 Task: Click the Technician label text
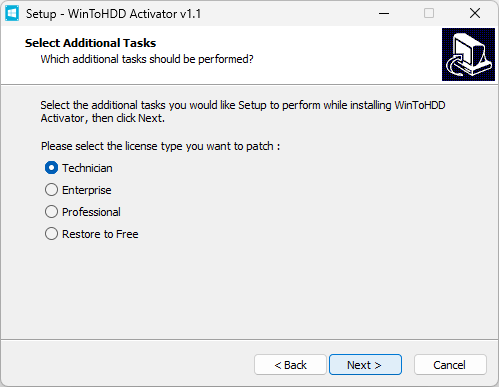[87, 168]
